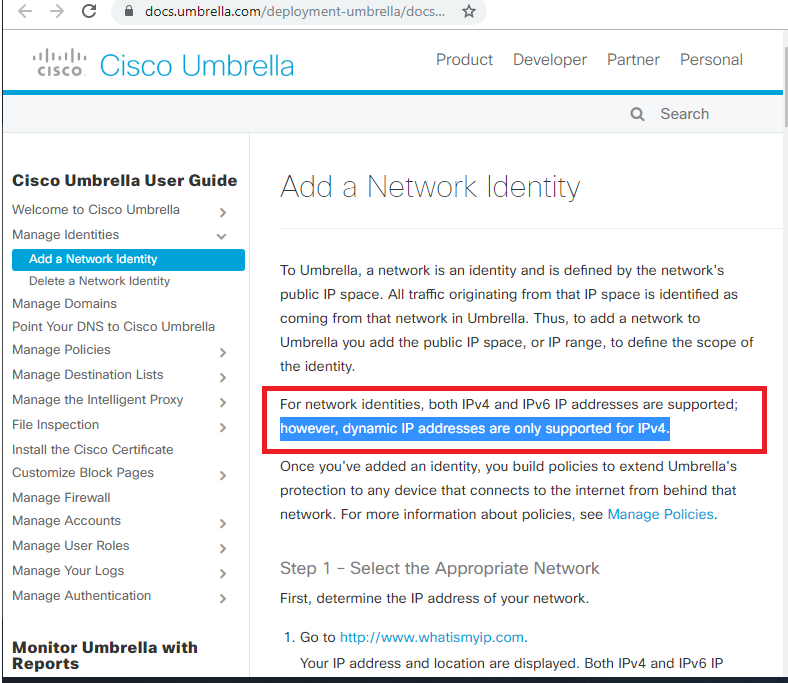Go back with the browser back arrow
Image resolution: width=788 pixels, height=683 pixels.
click(25, 11)
